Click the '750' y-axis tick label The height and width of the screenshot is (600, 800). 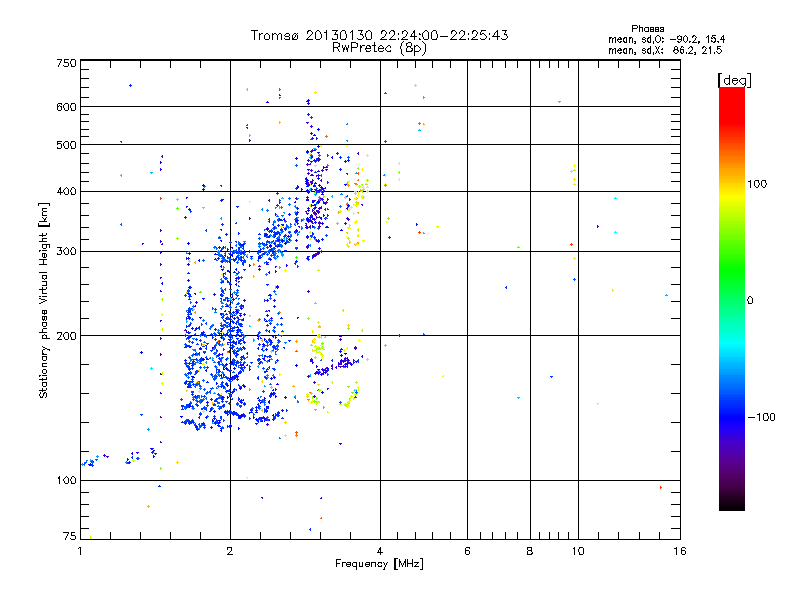pyautogui.click(x=66, y=63)
